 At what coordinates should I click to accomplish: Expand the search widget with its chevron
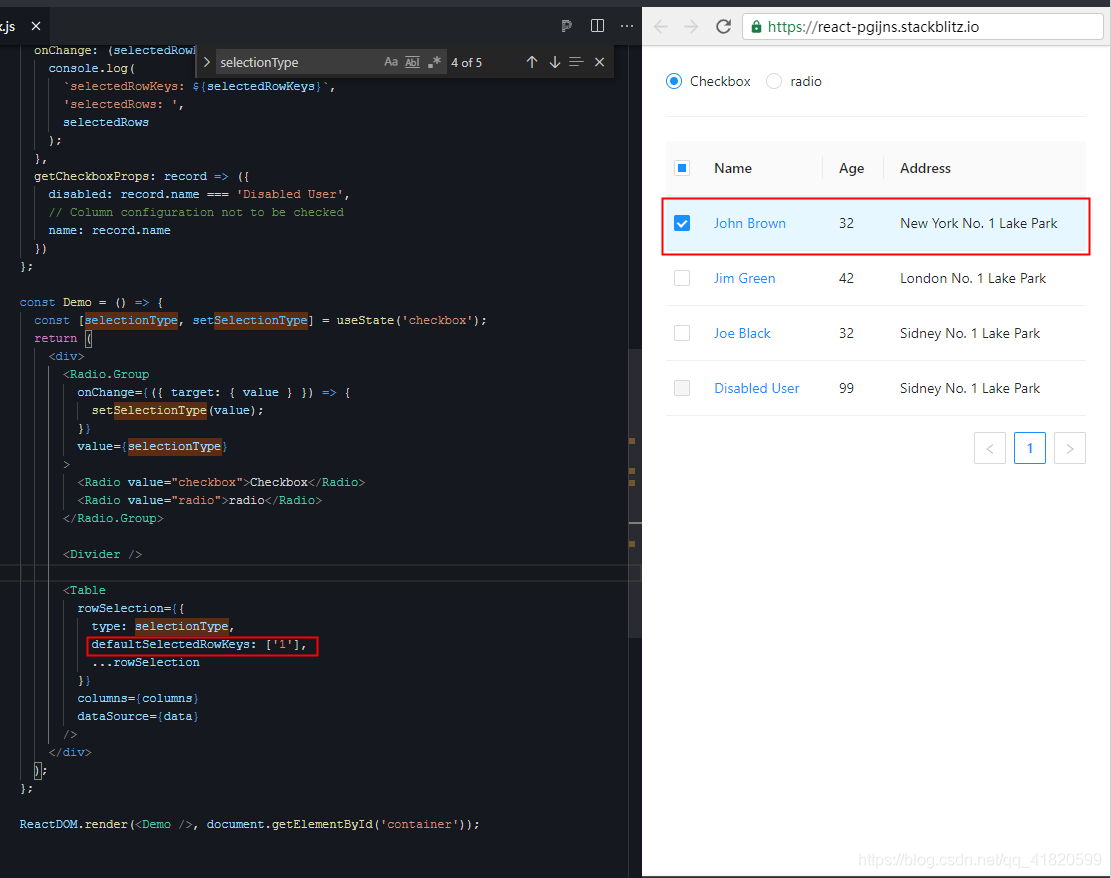(x=206, y=61)
